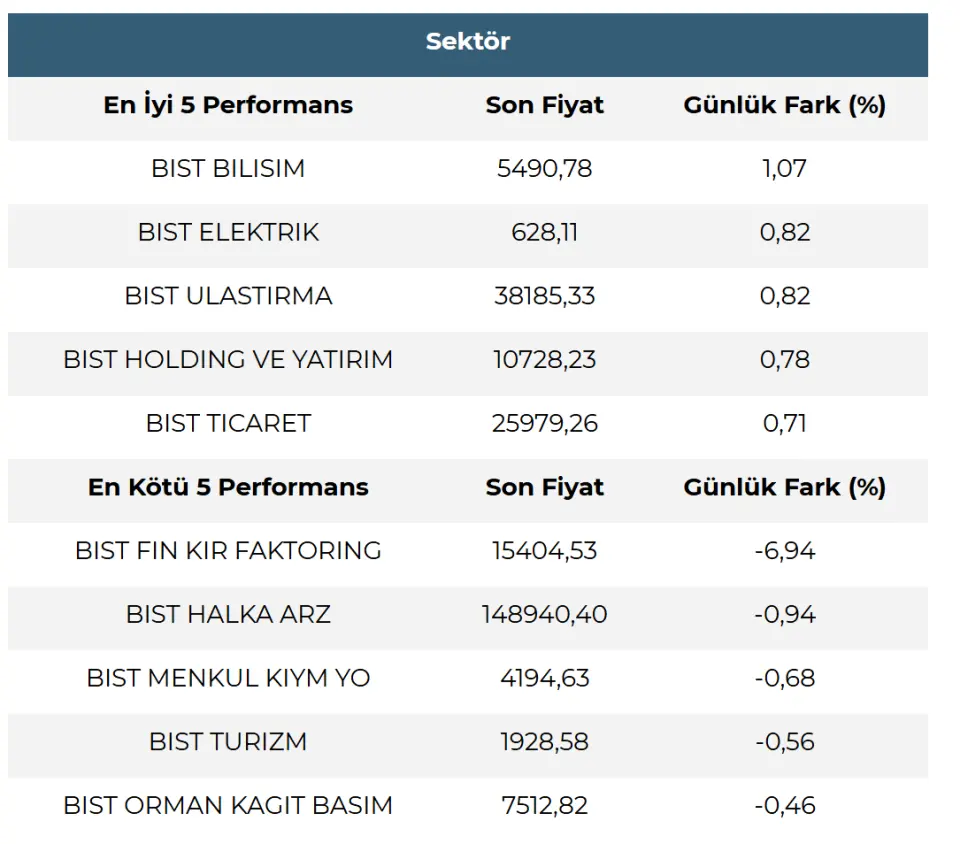Image resolution: width=960 pixels, height=844 pixels.
Task: Click the Sektör table header
Action: pos(467,42)
